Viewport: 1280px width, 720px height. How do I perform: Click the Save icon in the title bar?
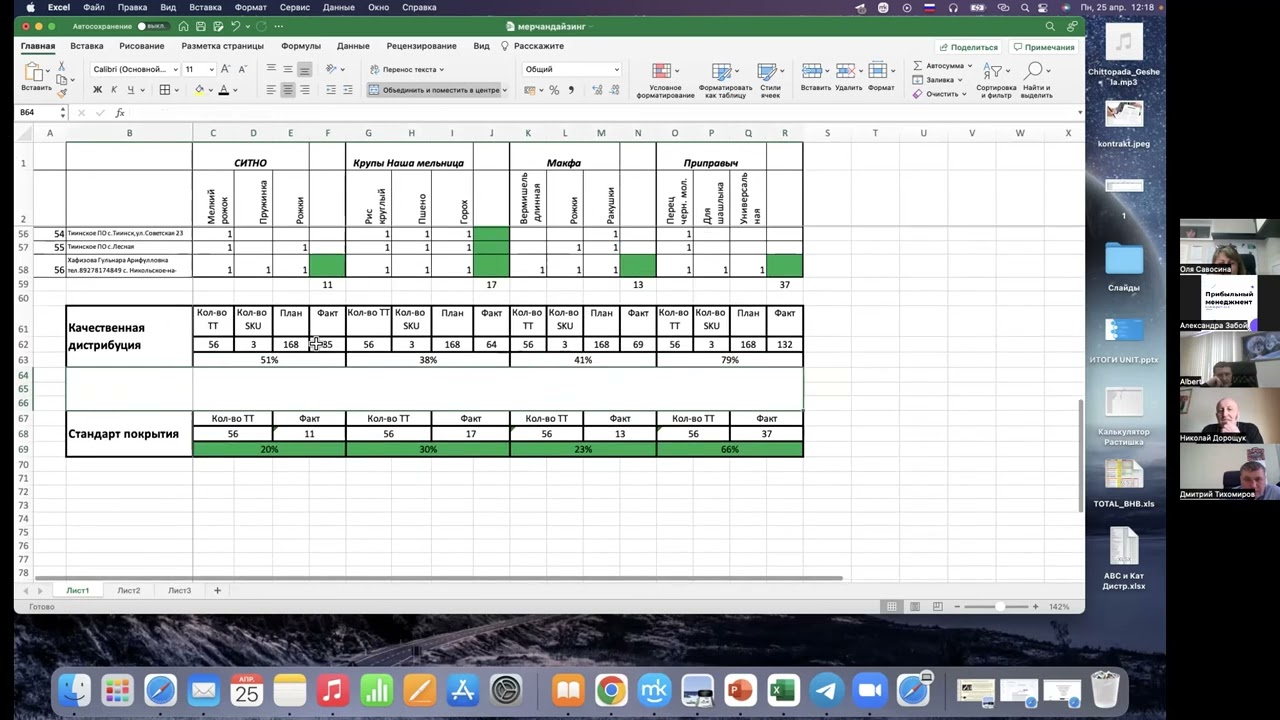tap(202, 26)
